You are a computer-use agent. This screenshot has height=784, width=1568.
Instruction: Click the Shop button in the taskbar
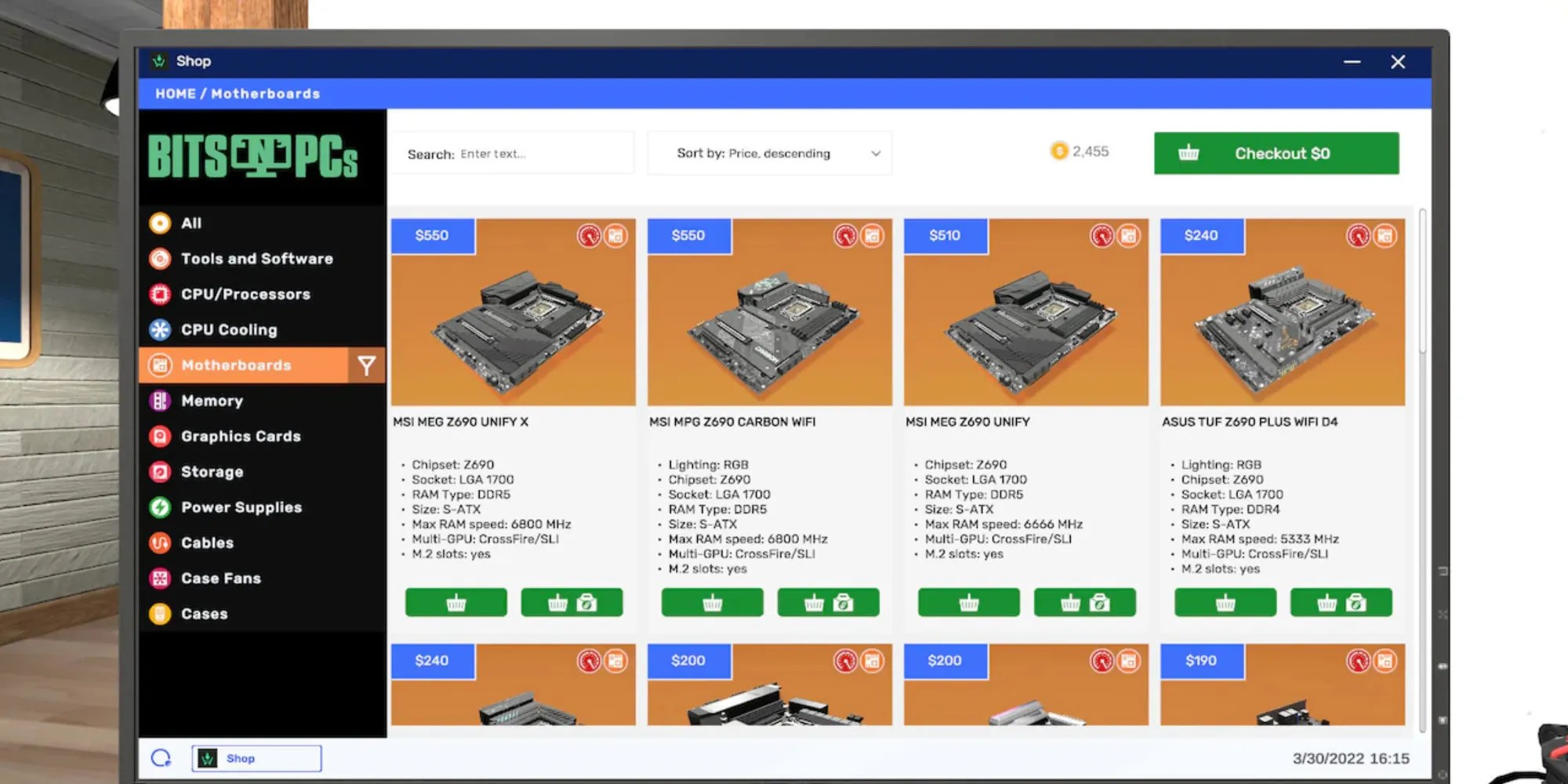[256, 758]
